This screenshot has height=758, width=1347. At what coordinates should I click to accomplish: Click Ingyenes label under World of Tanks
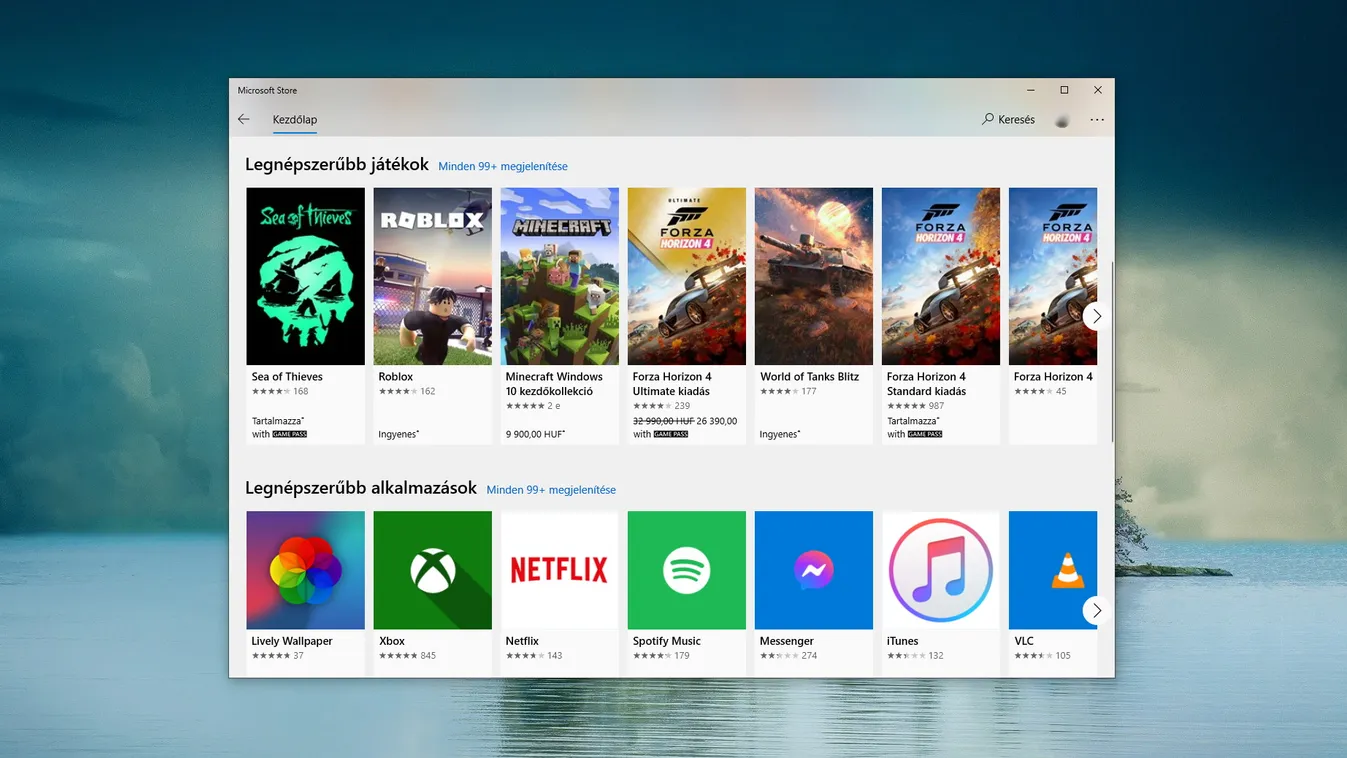pos(780,435)
